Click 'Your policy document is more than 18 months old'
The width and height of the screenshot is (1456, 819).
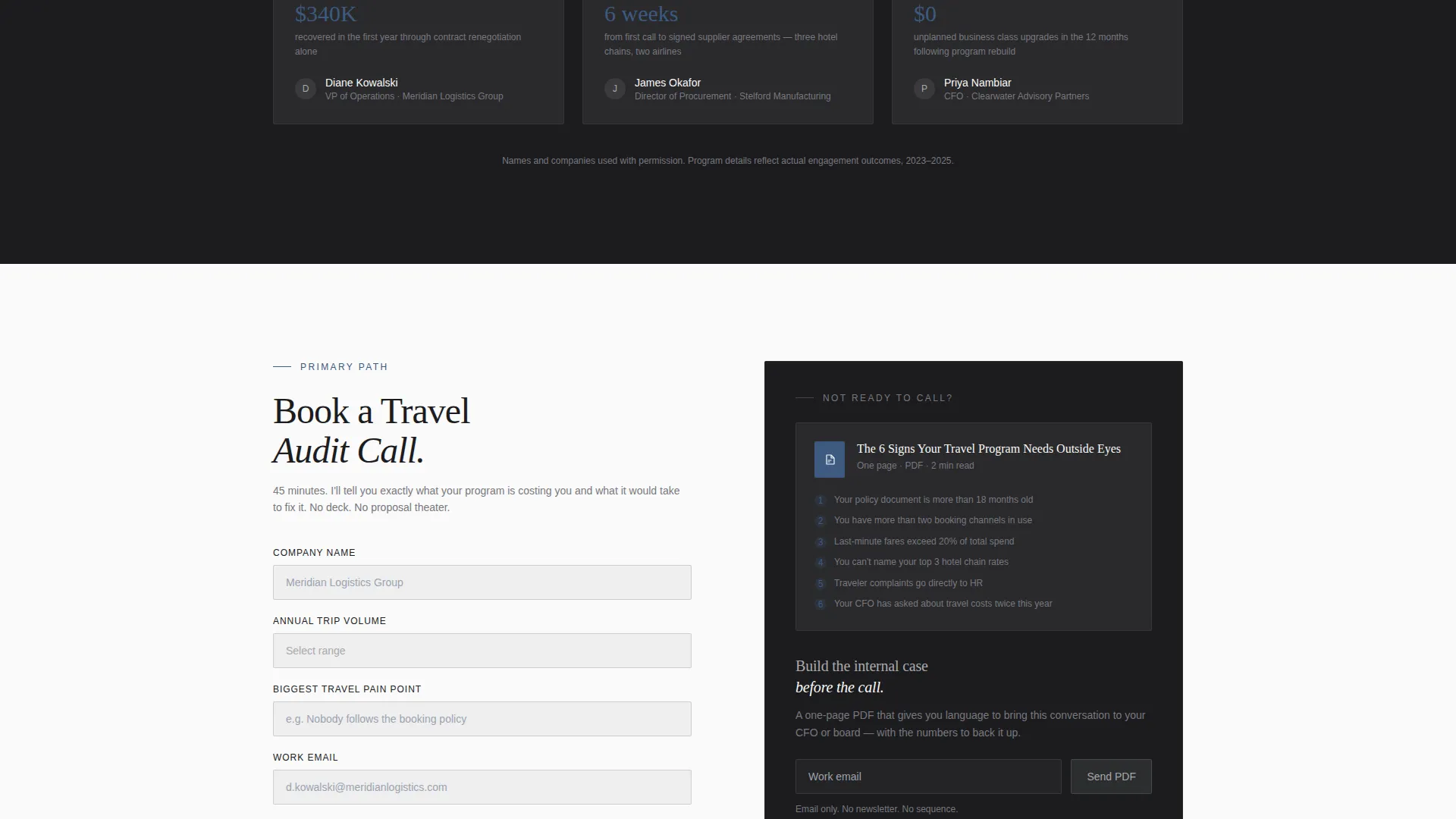(x=934, y=500)
